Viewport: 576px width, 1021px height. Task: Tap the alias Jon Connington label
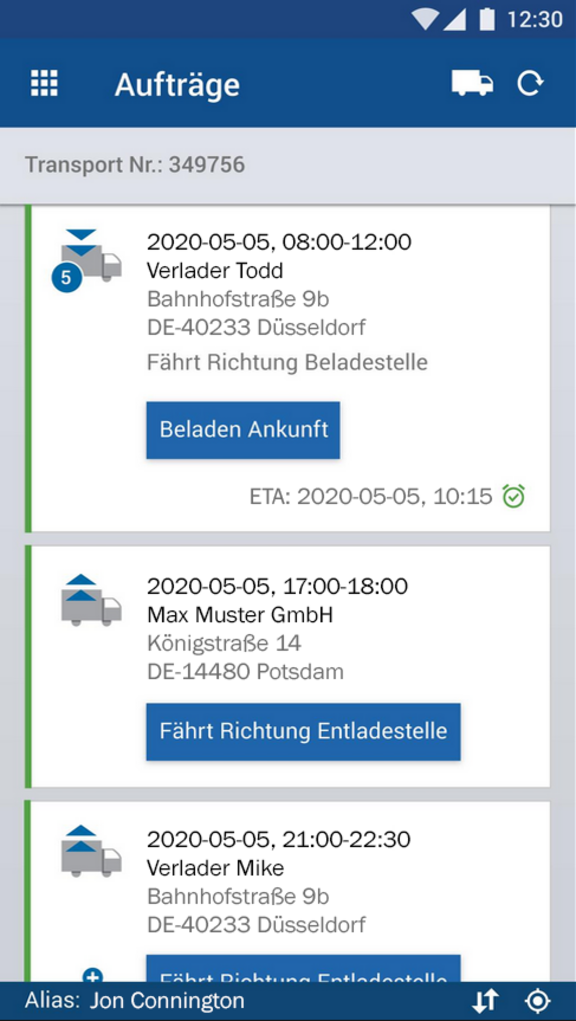(x=135, y=1001)
